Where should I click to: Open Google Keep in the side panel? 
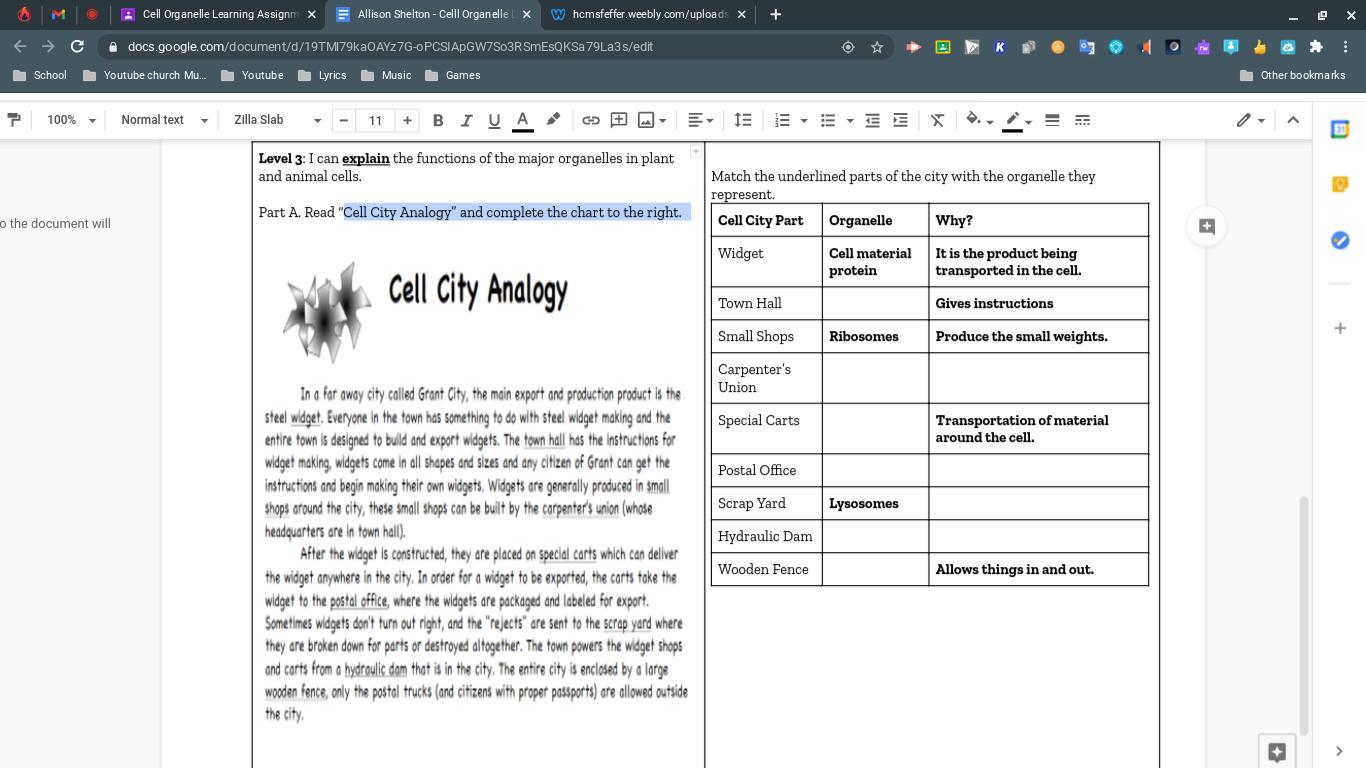pos(1340,184)
